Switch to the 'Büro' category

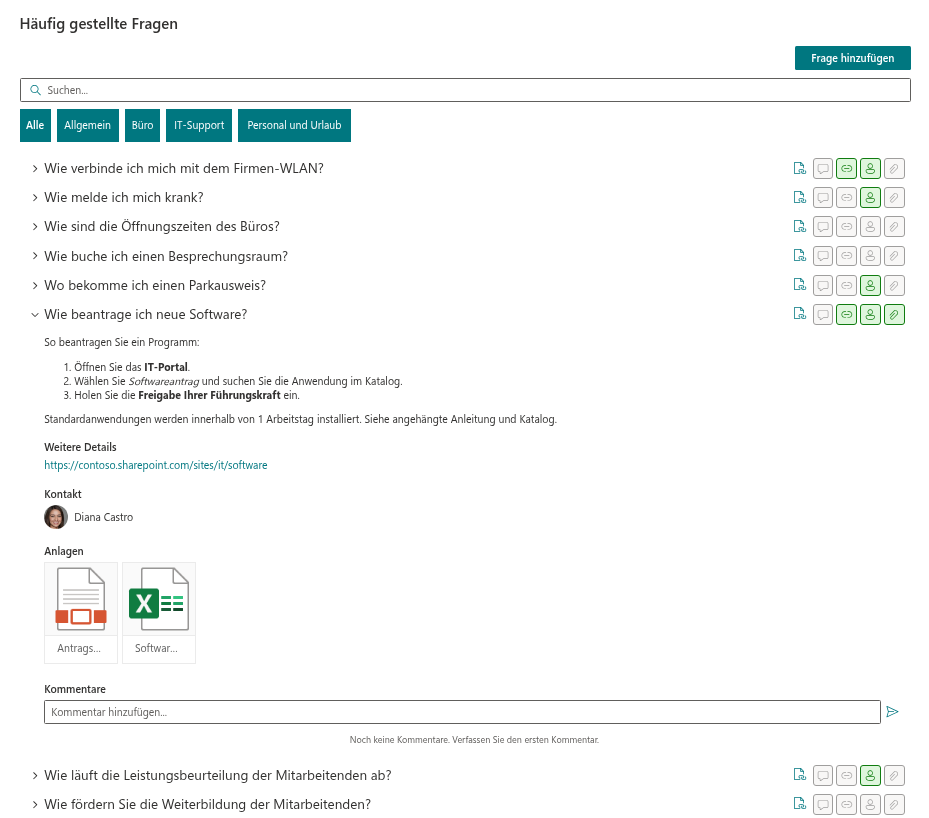tap(142, 126)
